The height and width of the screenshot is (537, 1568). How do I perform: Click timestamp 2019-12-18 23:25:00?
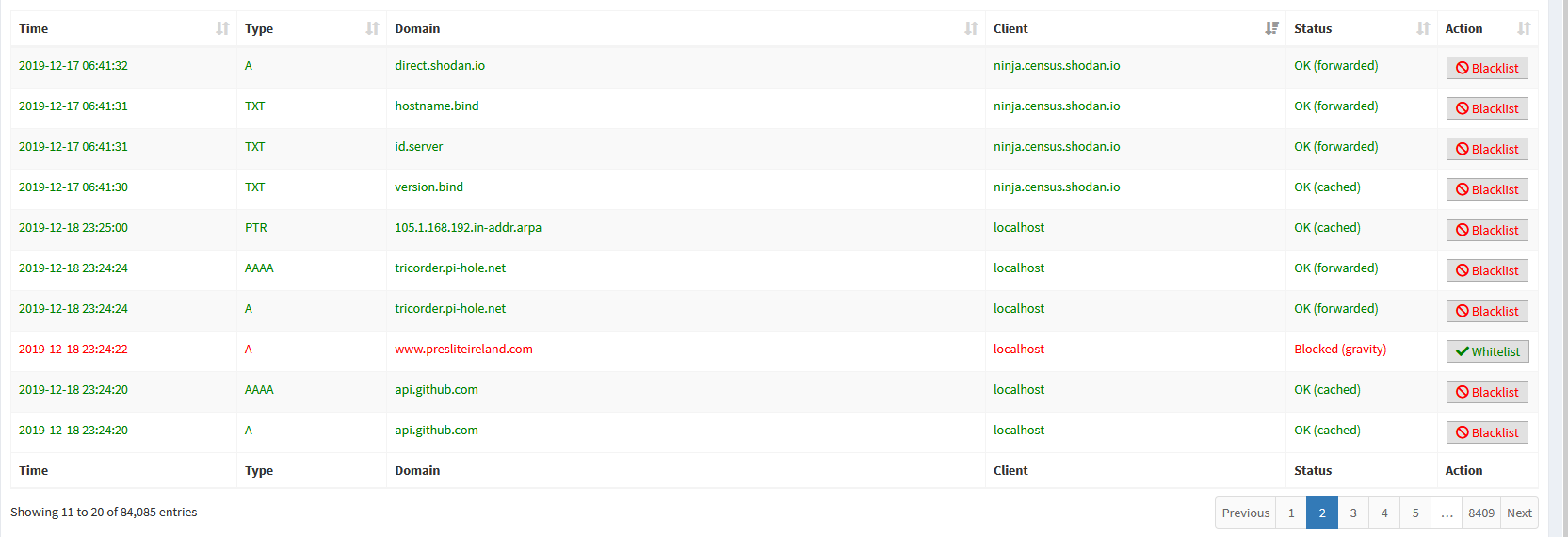point(73,227)
